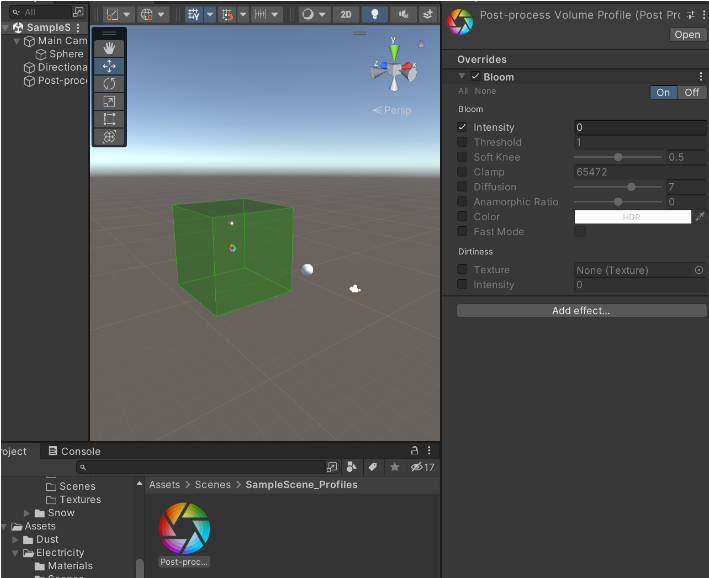
Task: Switch Bloom Off button
Action: tap(691, 92)
